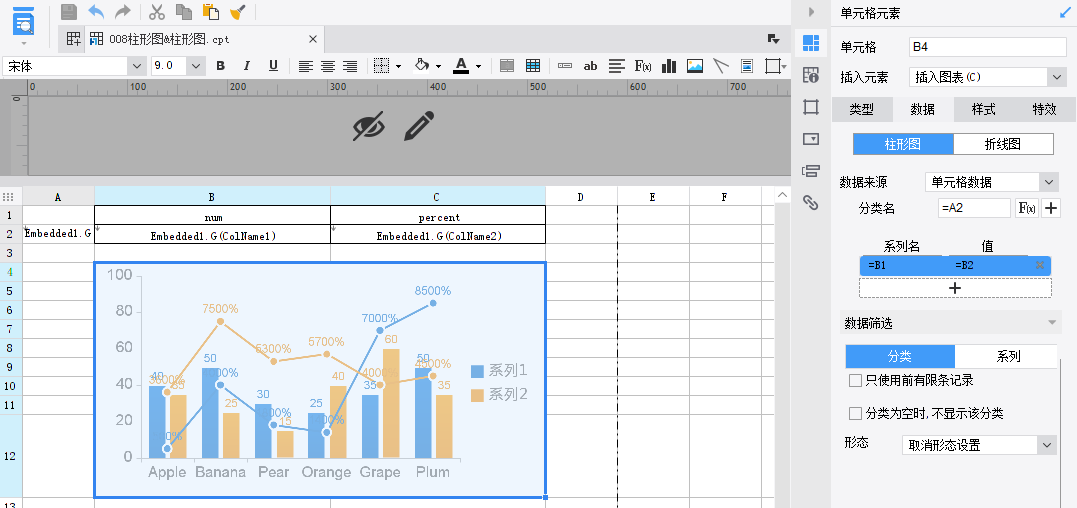Open formula editor for 分类名
This screenshot has width=1077, height=508.
coord(1026,208)
